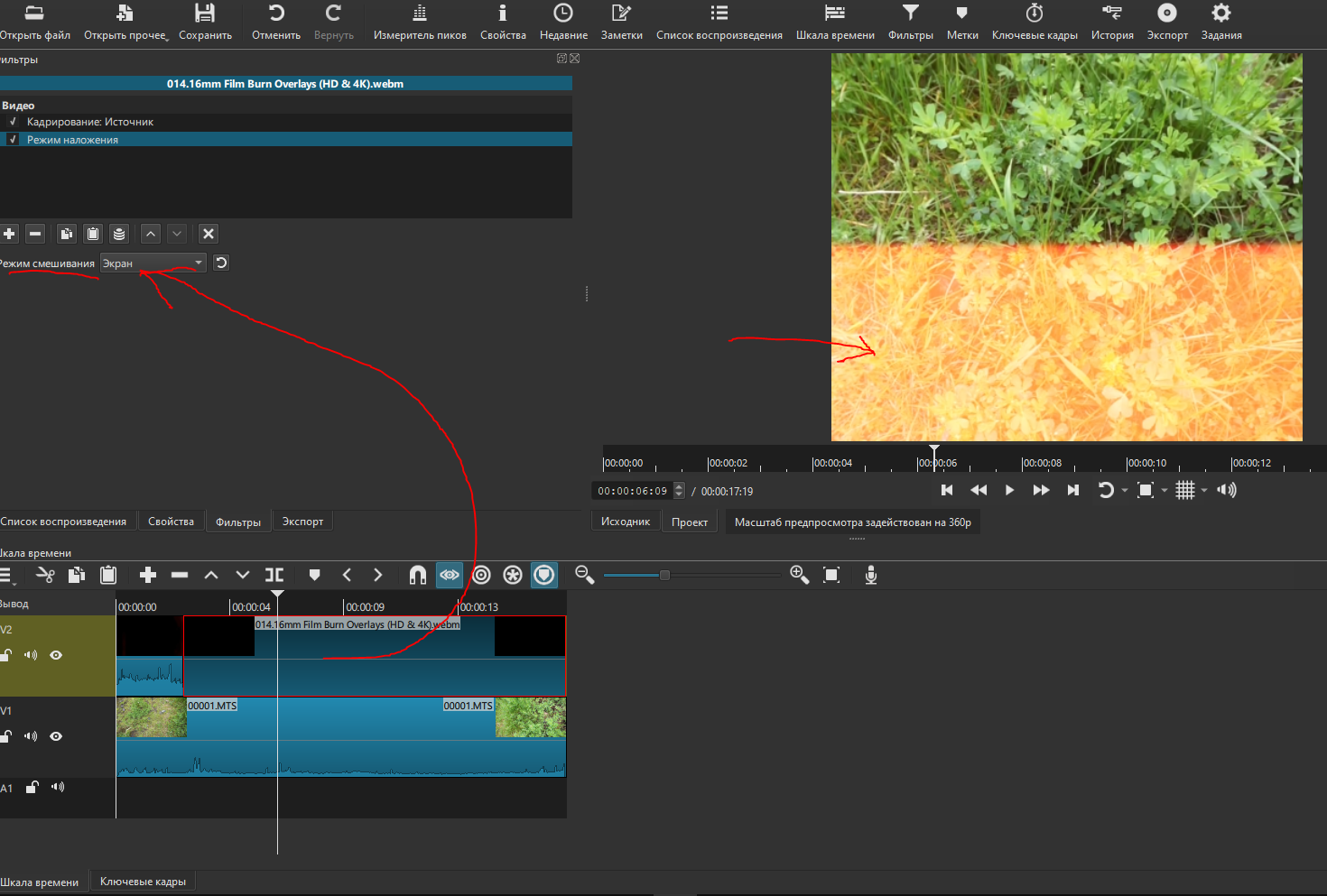Open the grid display dropdown arrow
The image size is (1327, 896).
pos(1204,490)
